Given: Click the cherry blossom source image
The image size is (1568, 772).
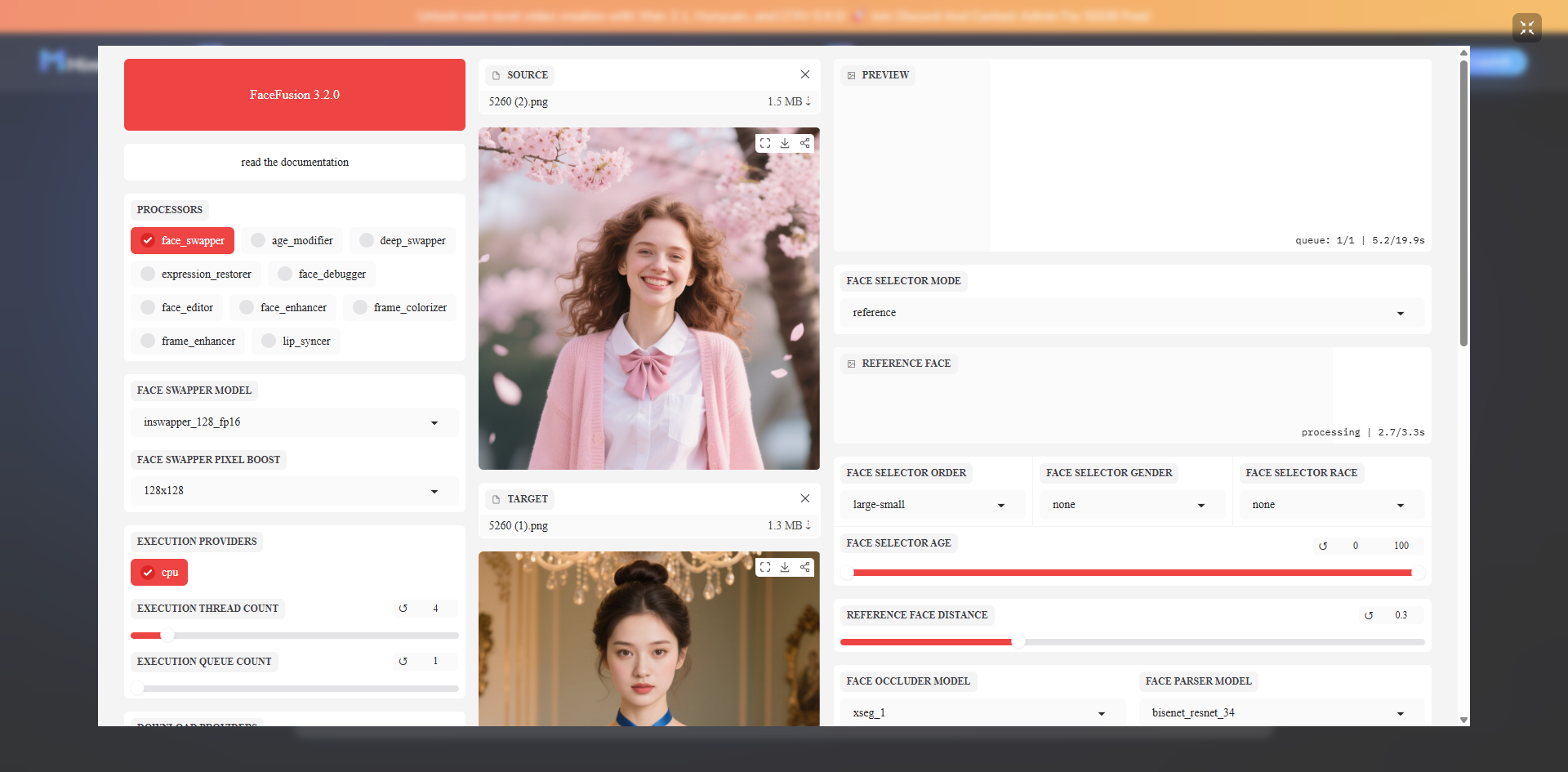Looking at the screenshot, I should 649,298.
